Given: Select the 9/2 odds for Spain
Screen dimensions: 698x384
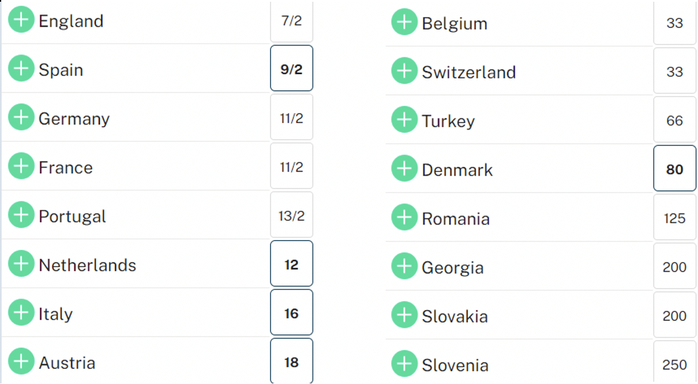Looking at the screenshot, I should pos(292,69).
